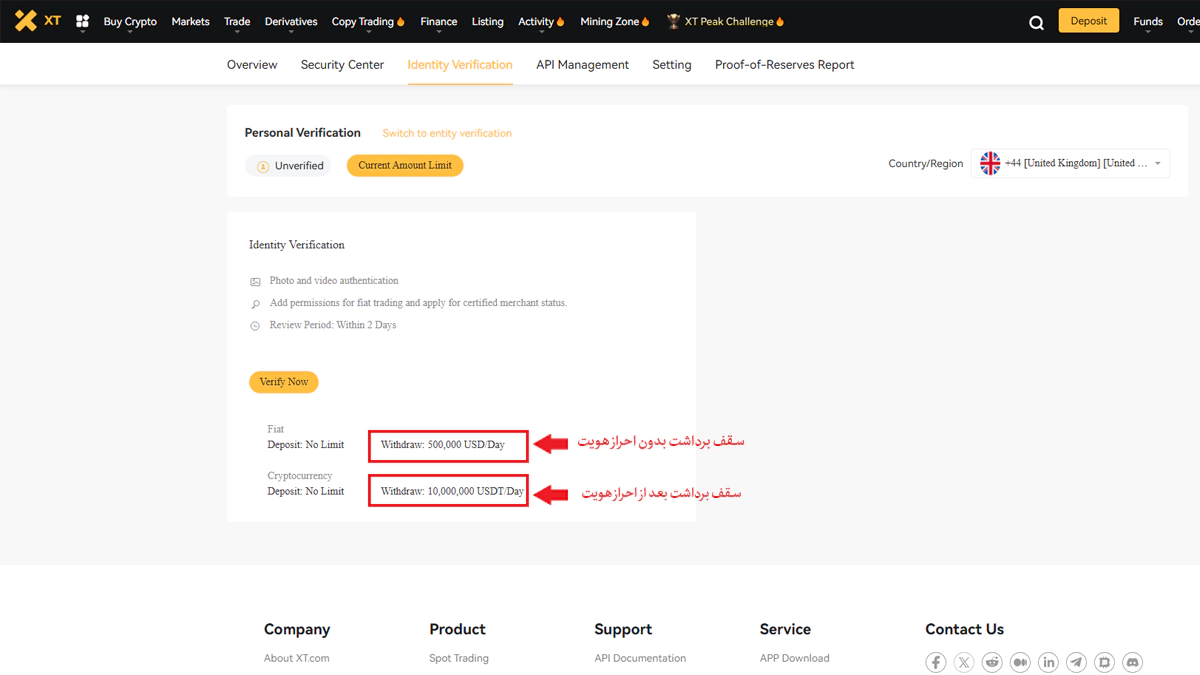This screenshot has height=675, width=1200.
Task: Open Spot Trading footer link
Action: tap(459, 658)
